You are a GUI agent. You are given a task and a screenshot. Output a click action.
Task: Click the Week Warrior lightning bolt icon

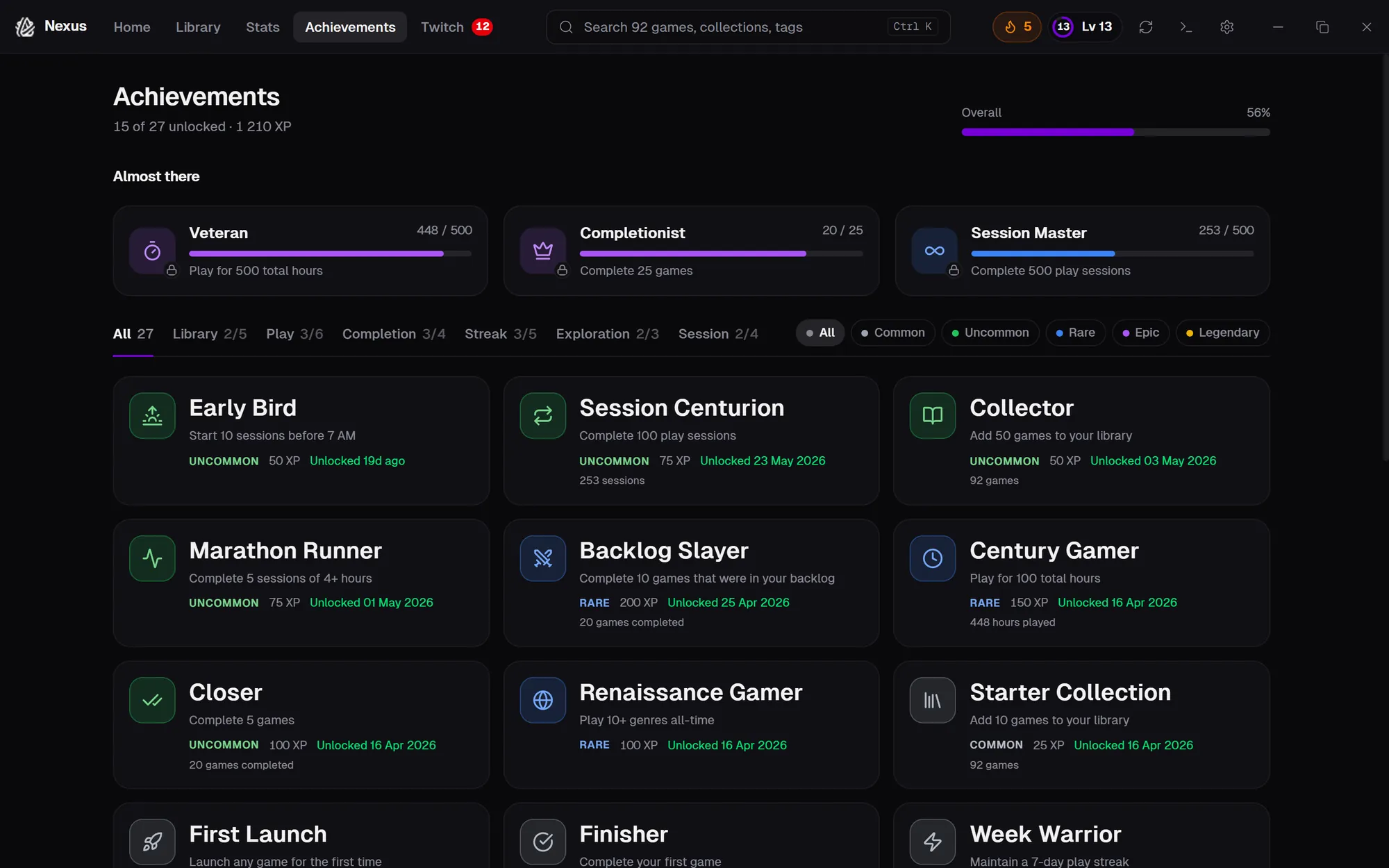[x=933, y=842]
